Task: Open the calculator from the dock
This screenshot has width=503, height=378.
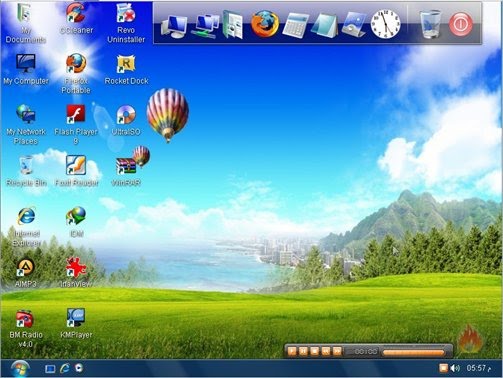Action: pos(295,25)
